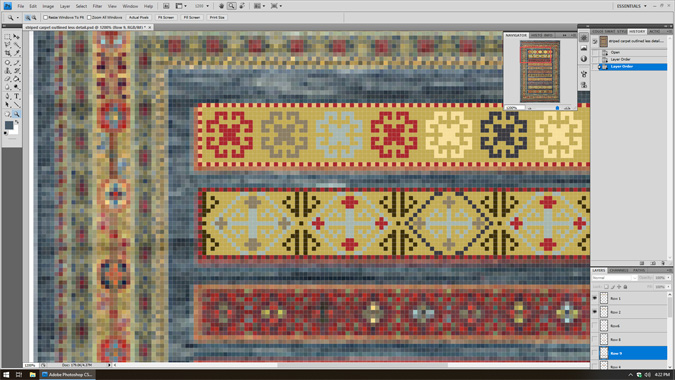Select the Crop tool in the toolbox
This screenshot has width=675, height=380.
[x=7, y=53]
